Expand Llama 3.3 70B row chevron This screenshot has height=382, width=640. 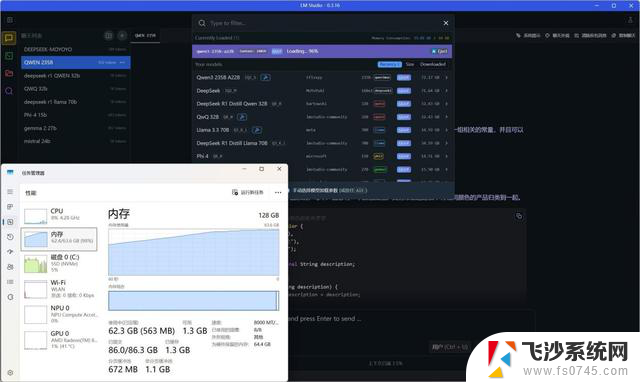447,130
